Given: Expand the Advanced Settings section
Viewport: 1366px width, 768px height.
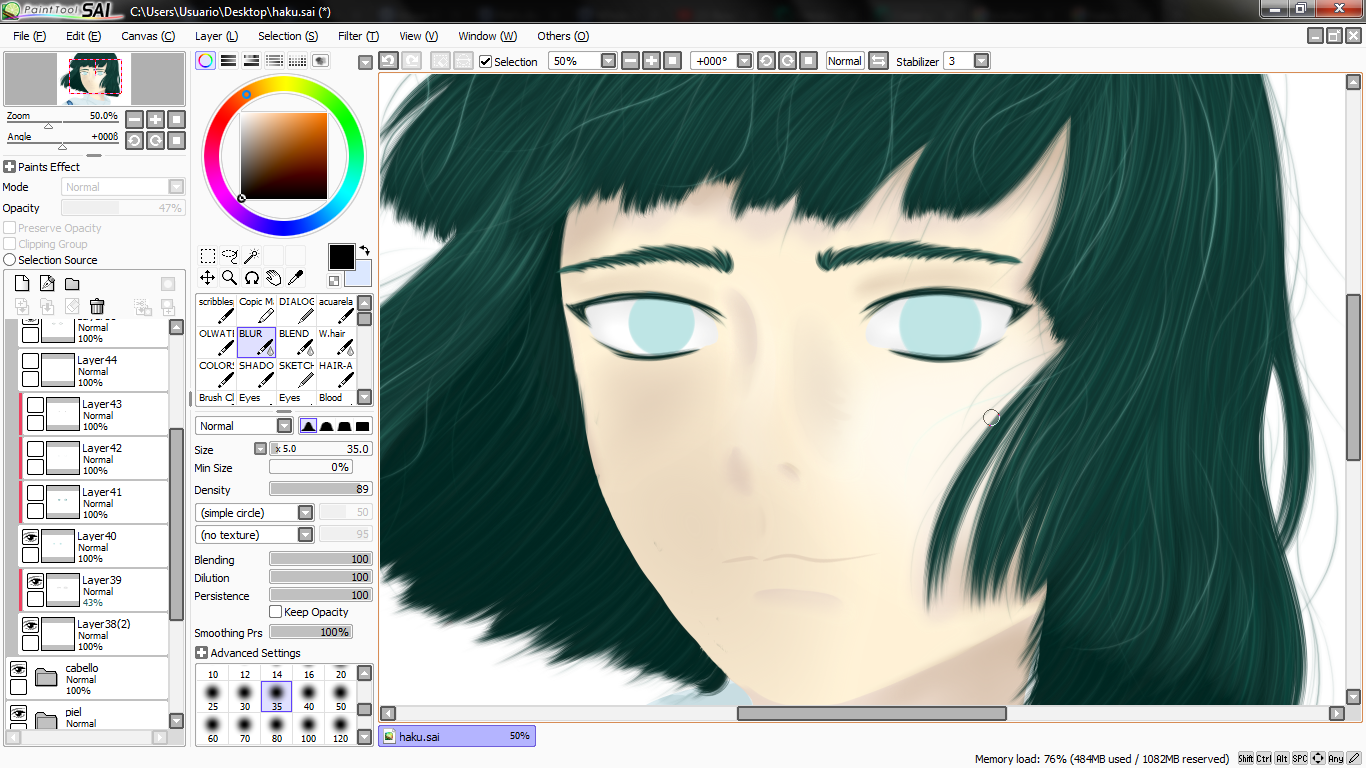Looking at the screenshot, I should coord(247,653).
